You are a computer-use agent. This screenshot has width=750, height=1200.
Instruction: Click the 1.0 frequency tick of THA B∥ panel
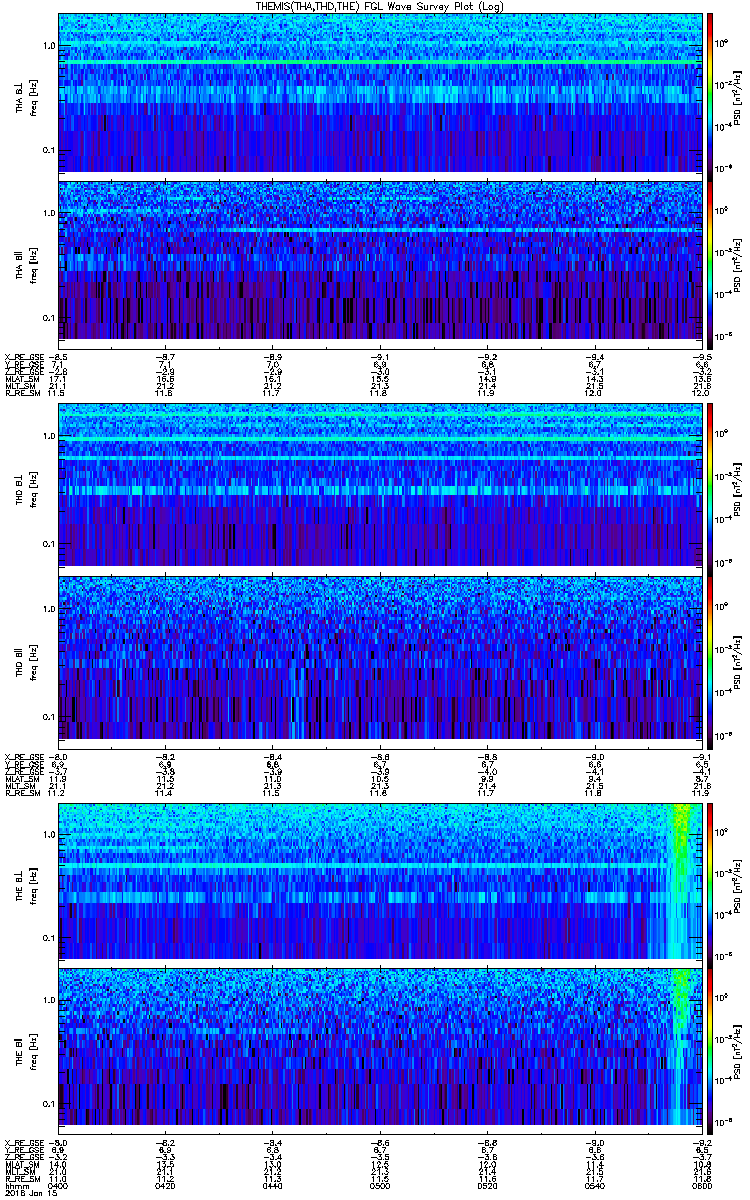[49, 214]
